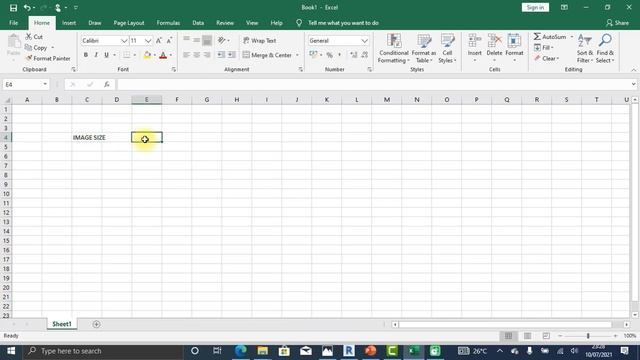The image size is (640, 360).
Task: Click the Copy icon
Action: pyautogui.click(x=29, y=48)
